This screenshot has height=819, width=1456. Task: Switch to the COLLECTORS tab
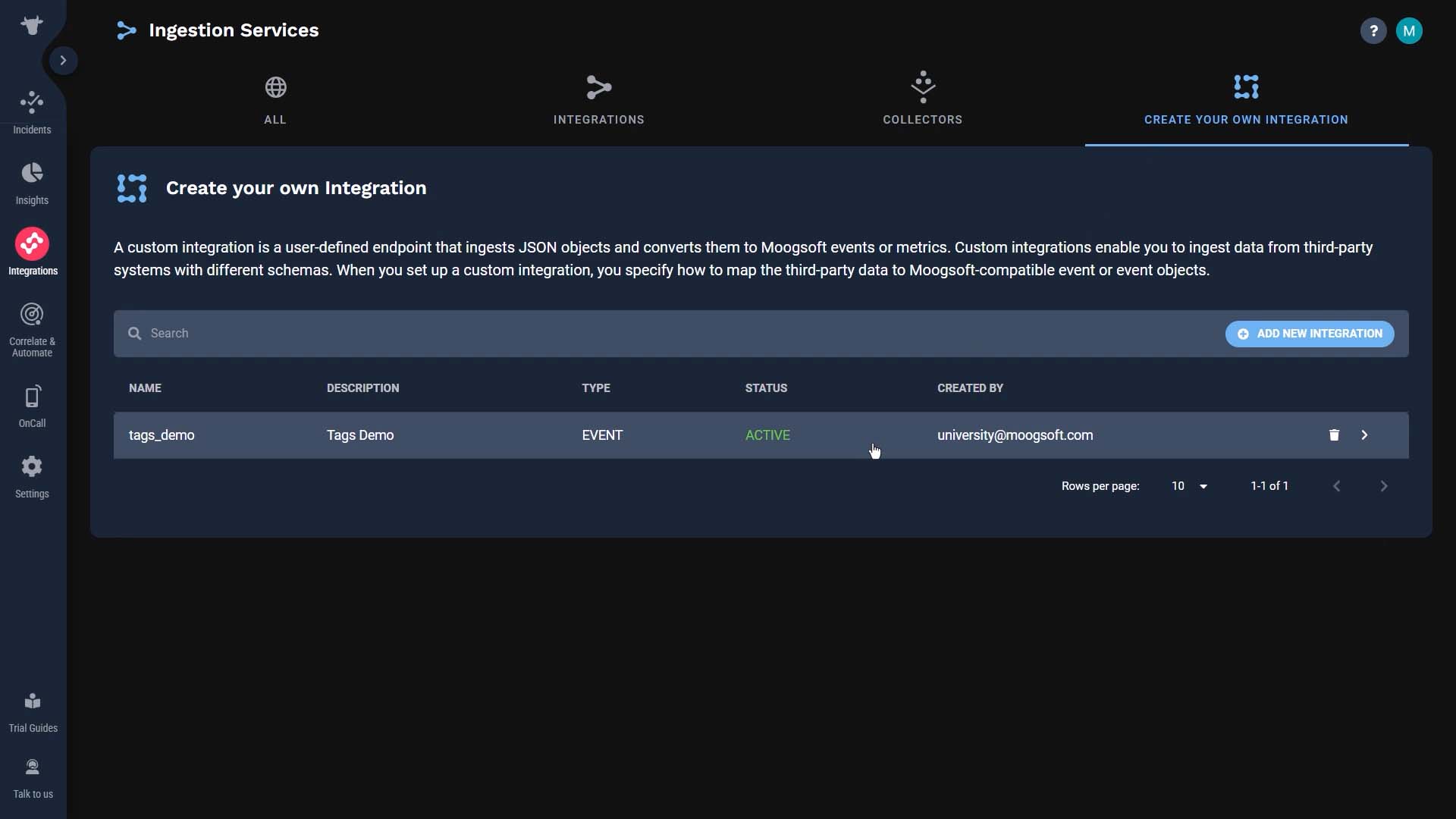tap(923, 99)
